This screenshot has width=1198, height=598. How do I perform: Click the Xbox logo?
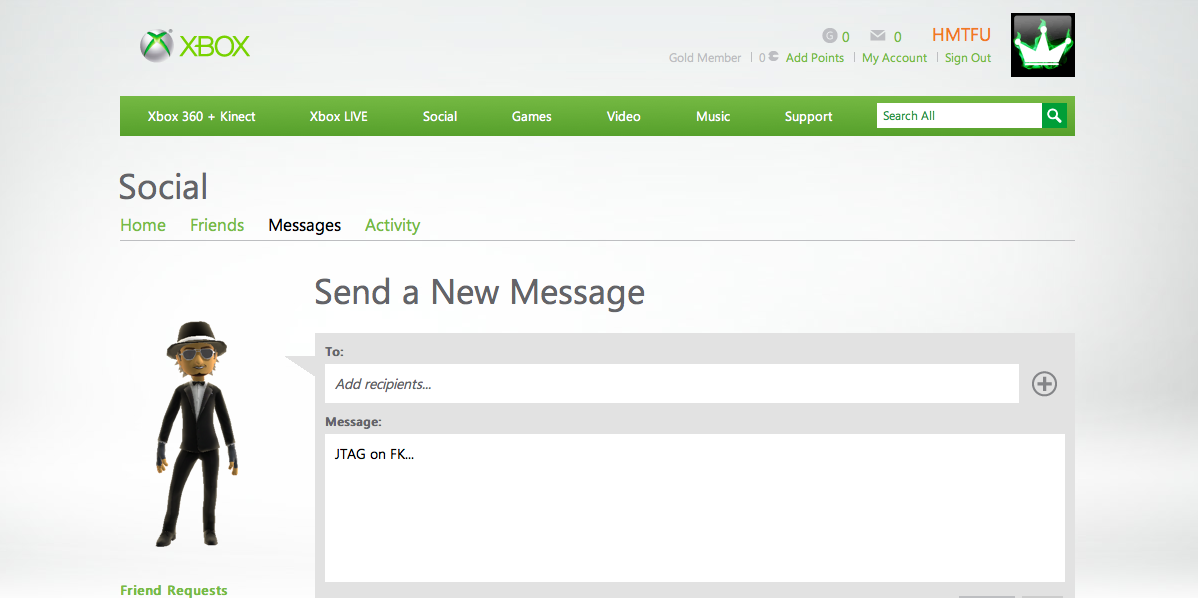(195, 46)
